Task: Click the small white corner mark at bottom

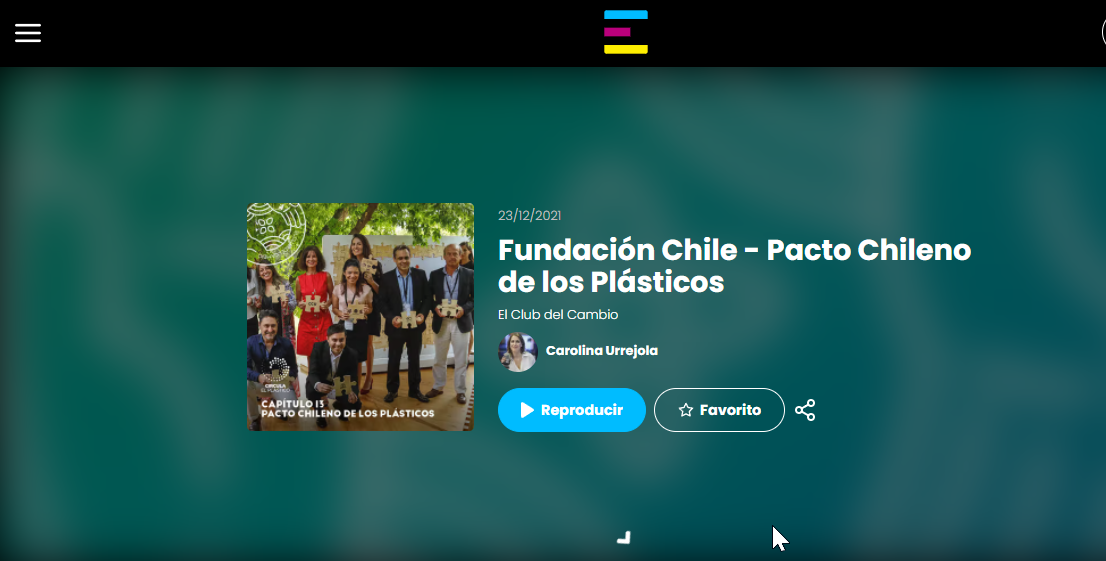Action: (624, 538)
